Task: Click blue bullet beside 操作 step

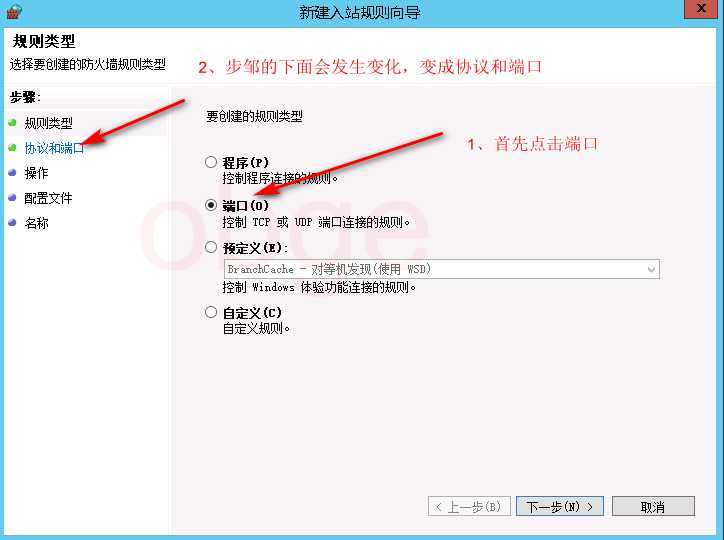Action: point(12,173)
